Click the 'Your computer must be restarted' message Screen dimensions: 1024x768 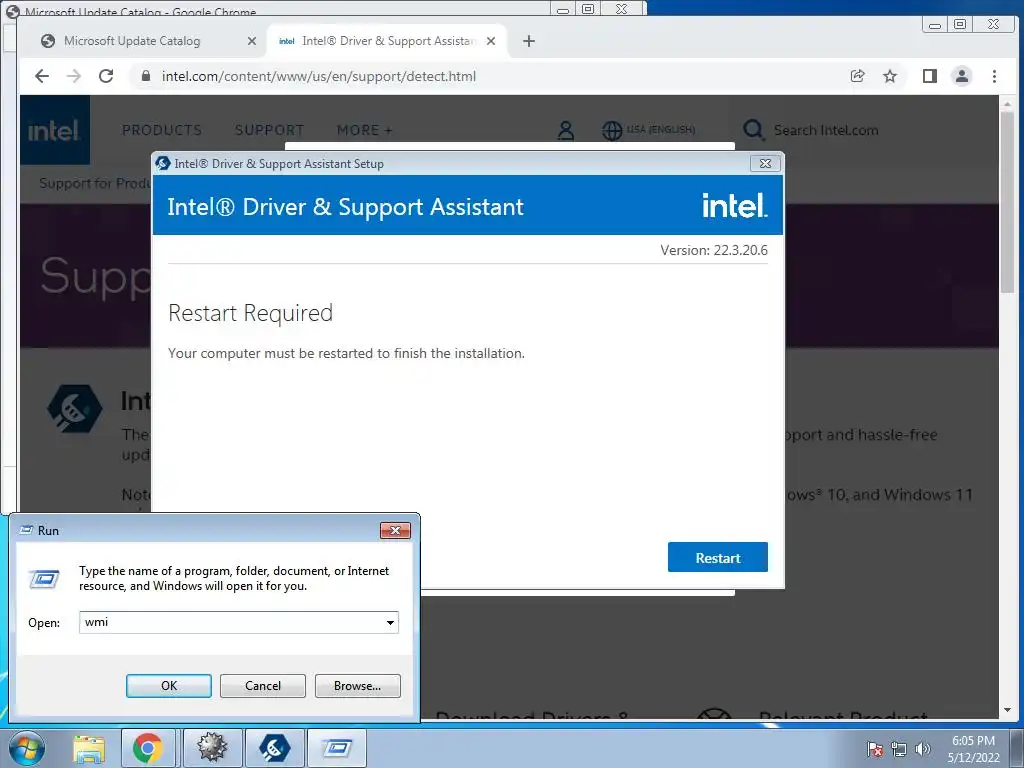click(x=346, y=353)
